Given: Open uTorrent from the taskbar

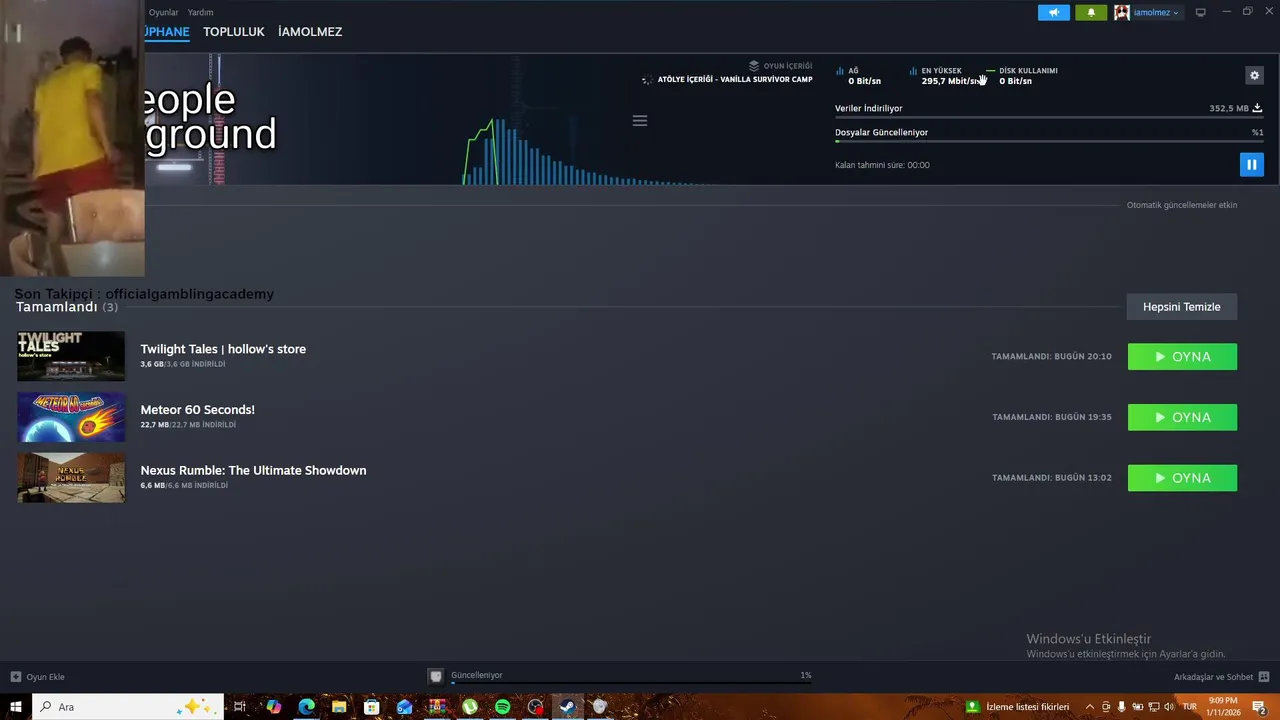Looking at the screenshot, I should 469,707.
